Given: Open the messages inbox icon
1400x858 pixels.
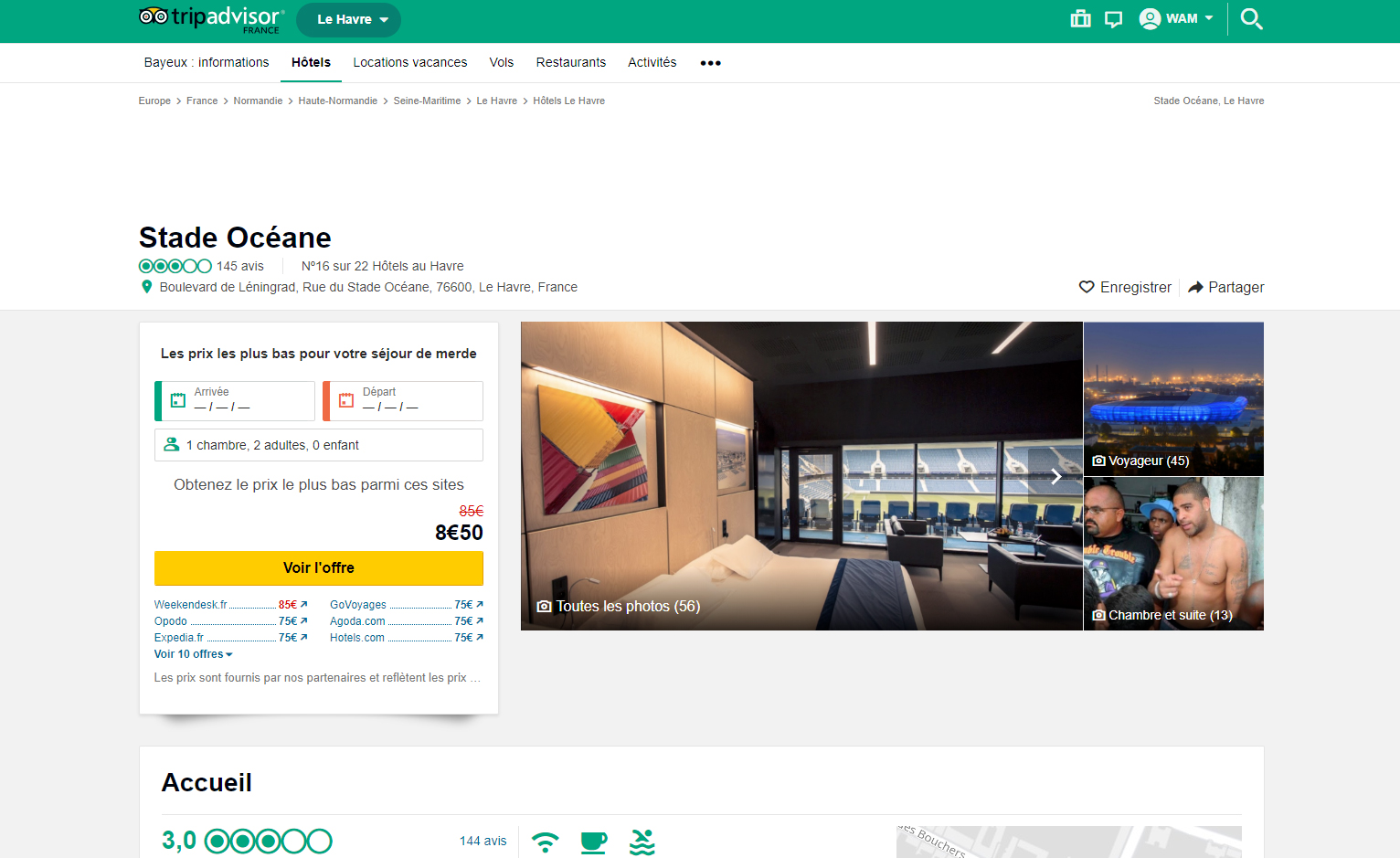Looking at the screenshot, I should pos(1113,19).
